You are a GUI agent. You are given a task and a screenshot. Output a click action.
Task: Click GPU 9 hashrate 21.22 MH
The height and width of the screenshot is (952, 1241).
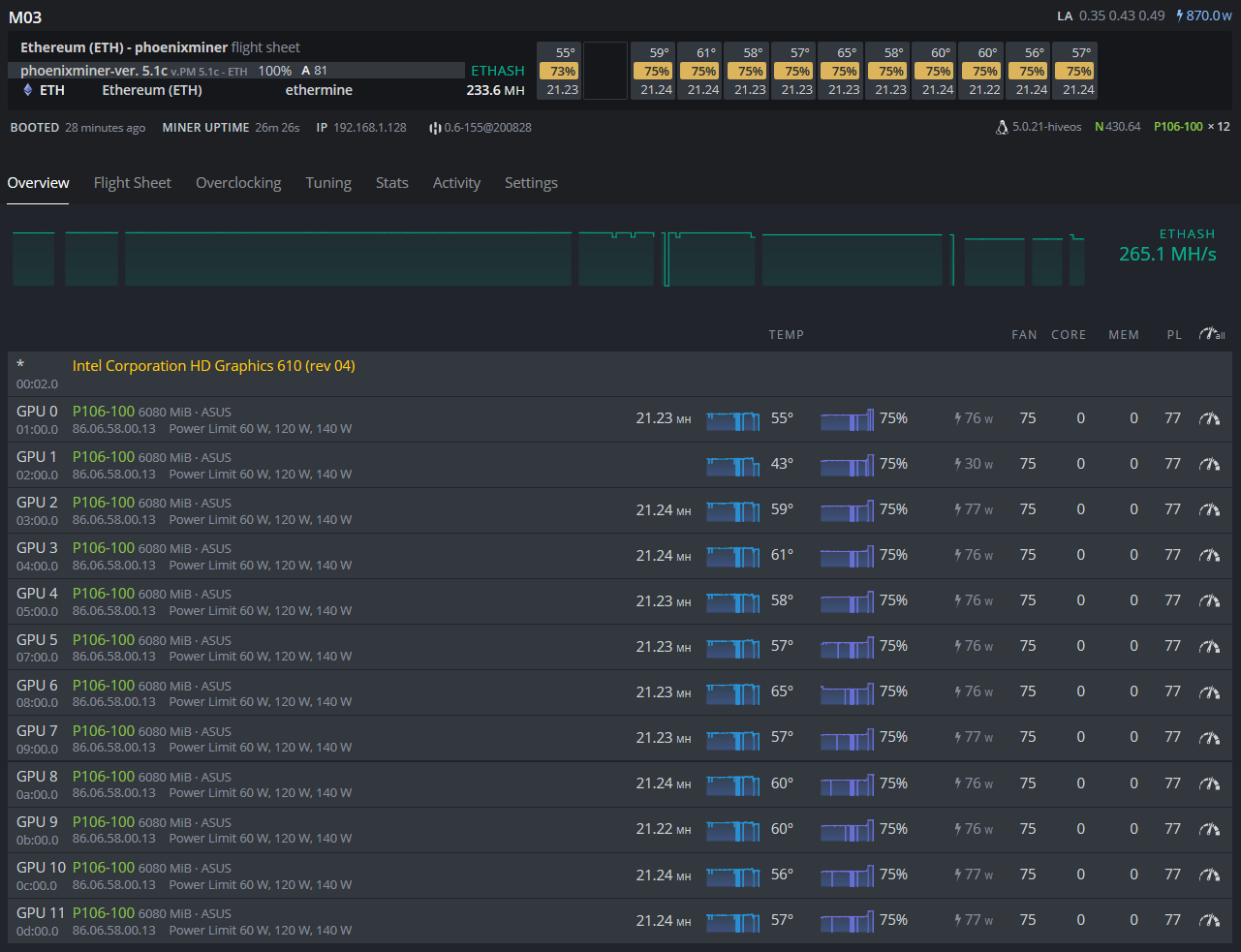tap(664, 830)
